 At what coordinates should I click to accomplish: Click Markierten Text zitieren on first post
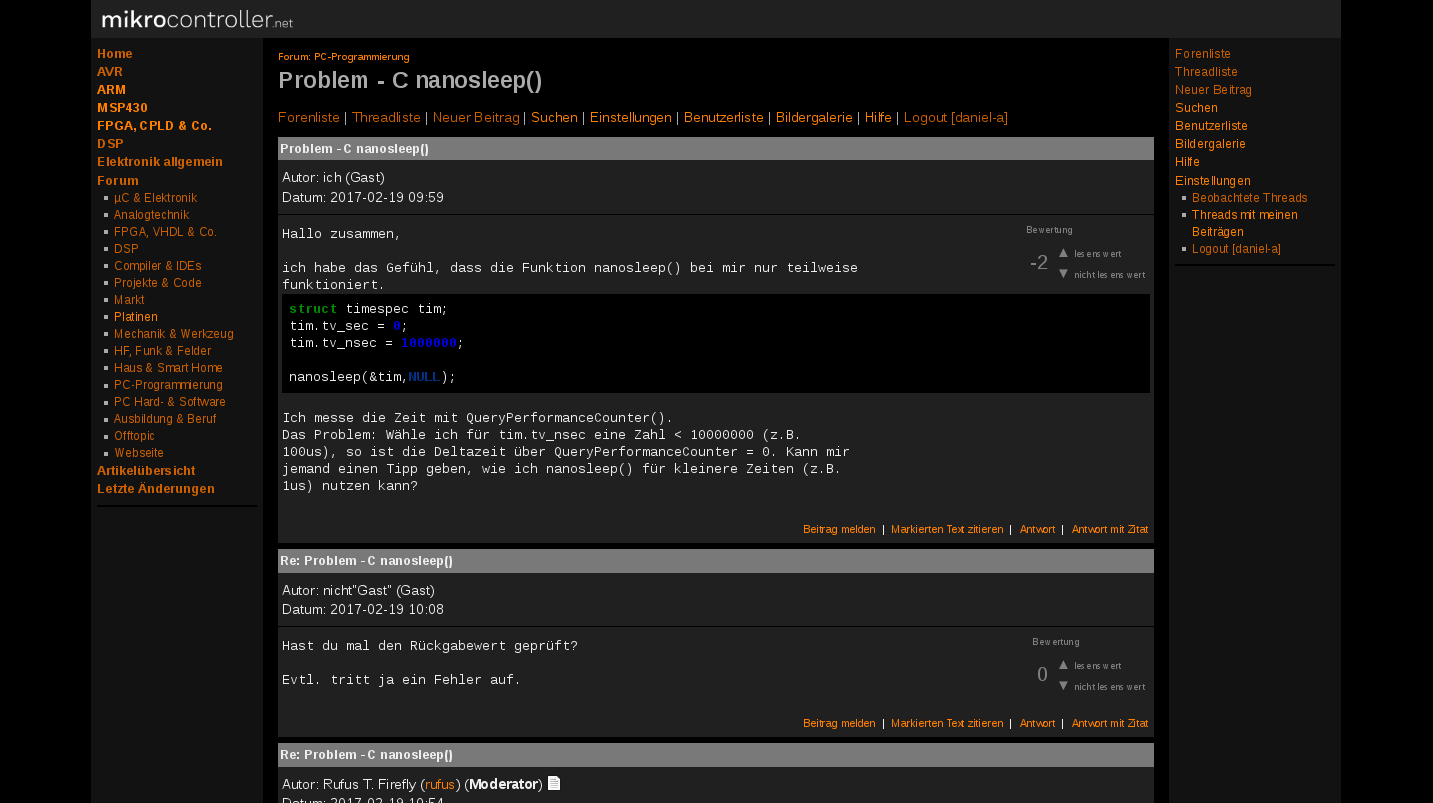tap(947, 530)
